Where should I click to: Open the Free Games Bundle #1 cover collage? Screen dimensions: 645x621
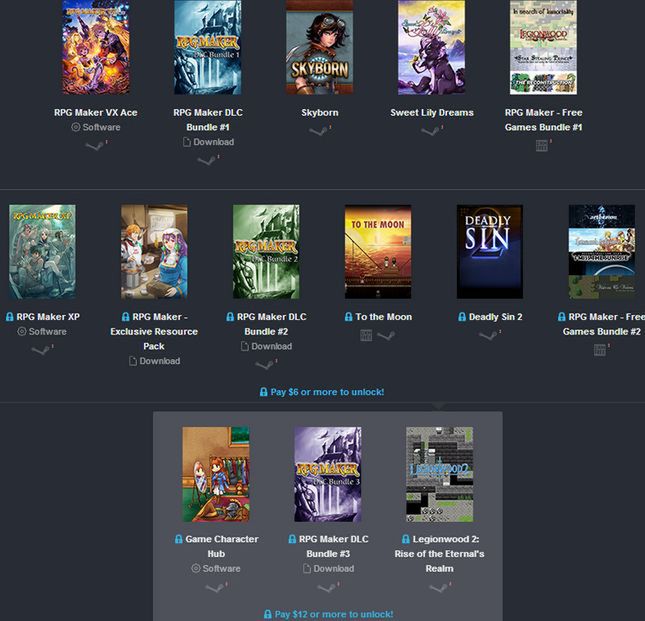click(543, 47)
